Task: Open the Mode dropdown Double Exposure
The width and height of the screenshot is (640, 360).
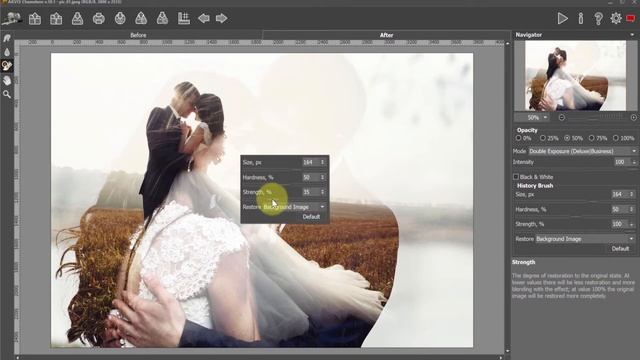Action: [582, 151]
